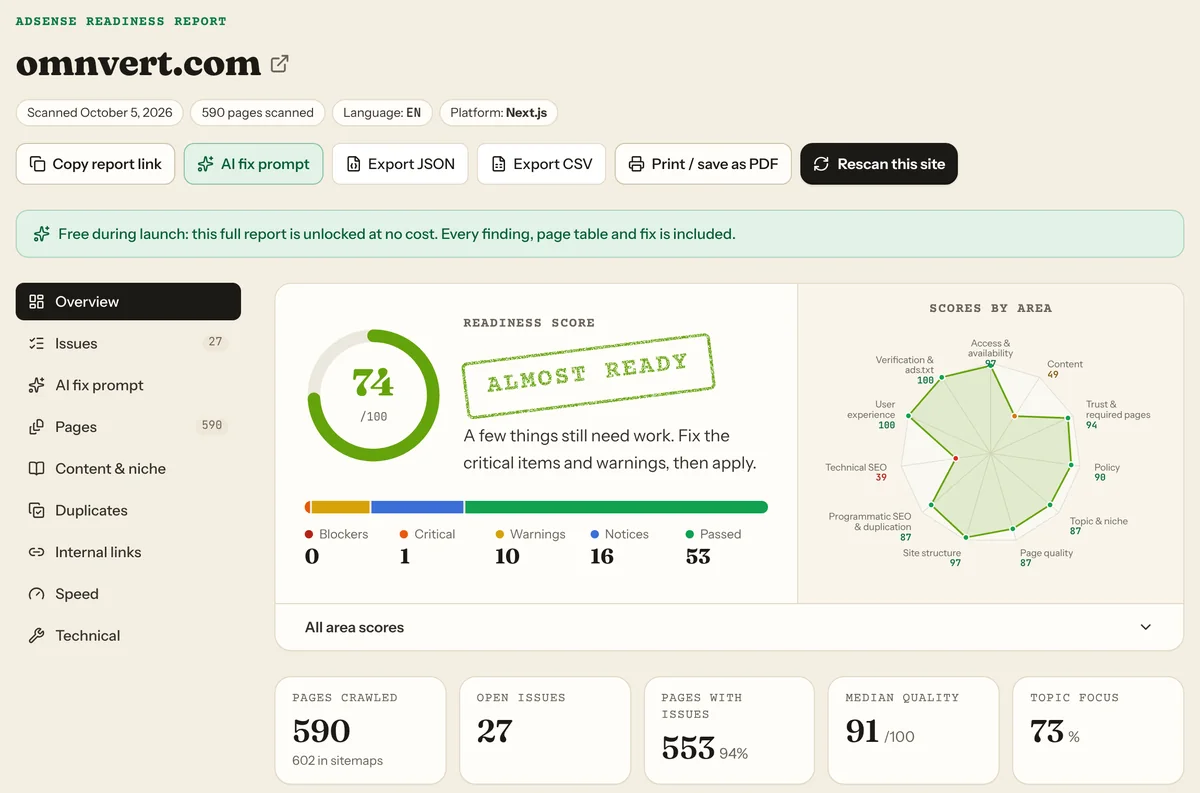Click the orange Critical legend dot
1200x793 pixels.
pyautogui.click(x=404, y=535)
